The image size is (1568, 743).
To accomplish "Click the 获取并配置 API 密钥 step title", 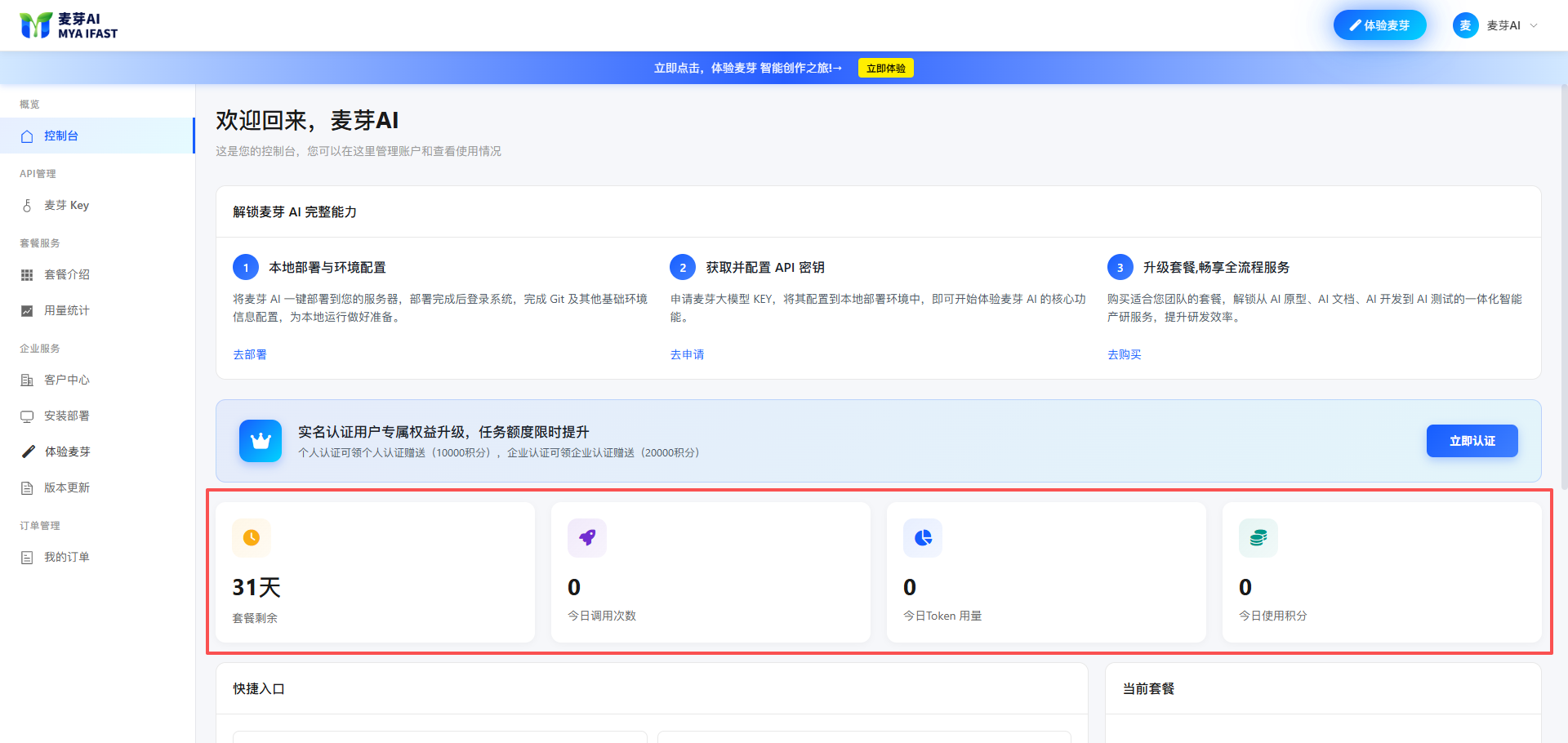I will pyautogui.click(x=765, y=267).
